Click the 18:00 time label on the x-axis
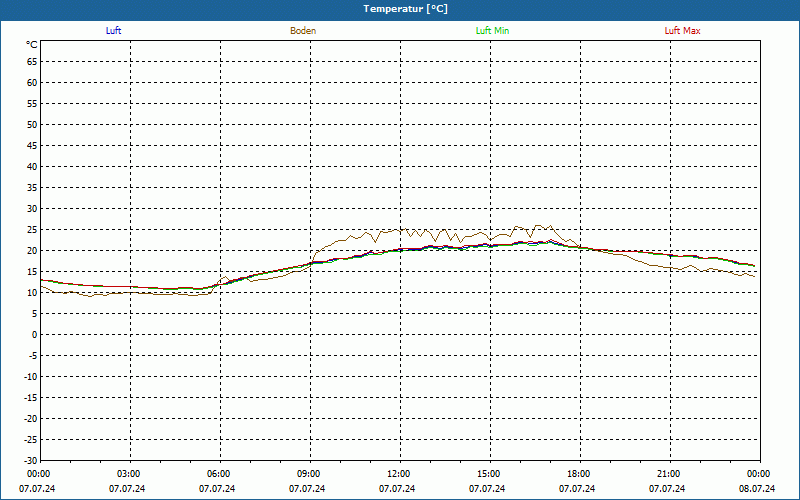800x500 pixels. coord(581,474)
